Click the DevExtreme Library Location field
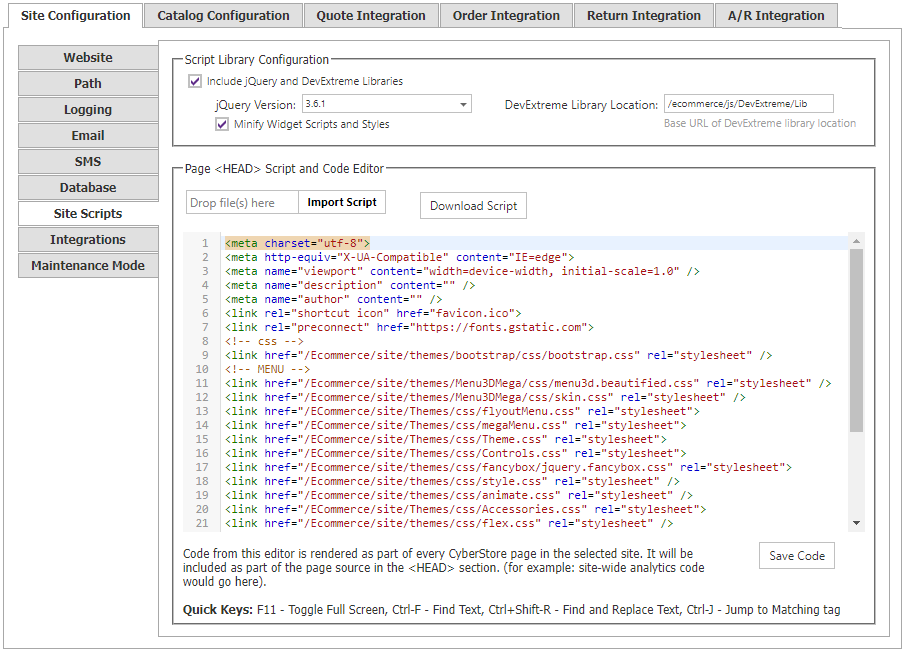 [748, 104]
